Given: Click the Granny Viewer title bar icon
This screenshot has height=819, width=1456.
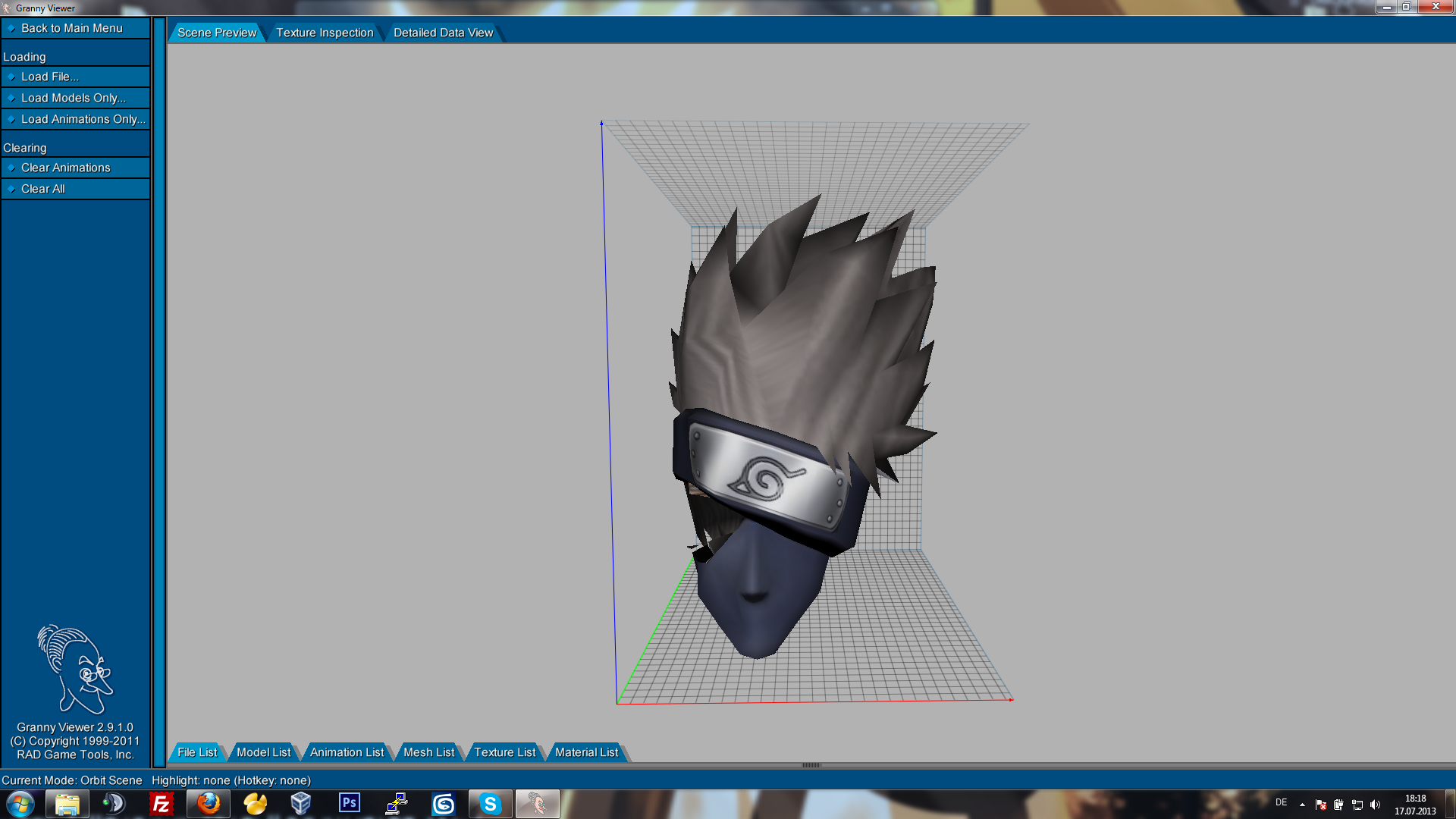Looking at the screenshot, I should point(7,8).
